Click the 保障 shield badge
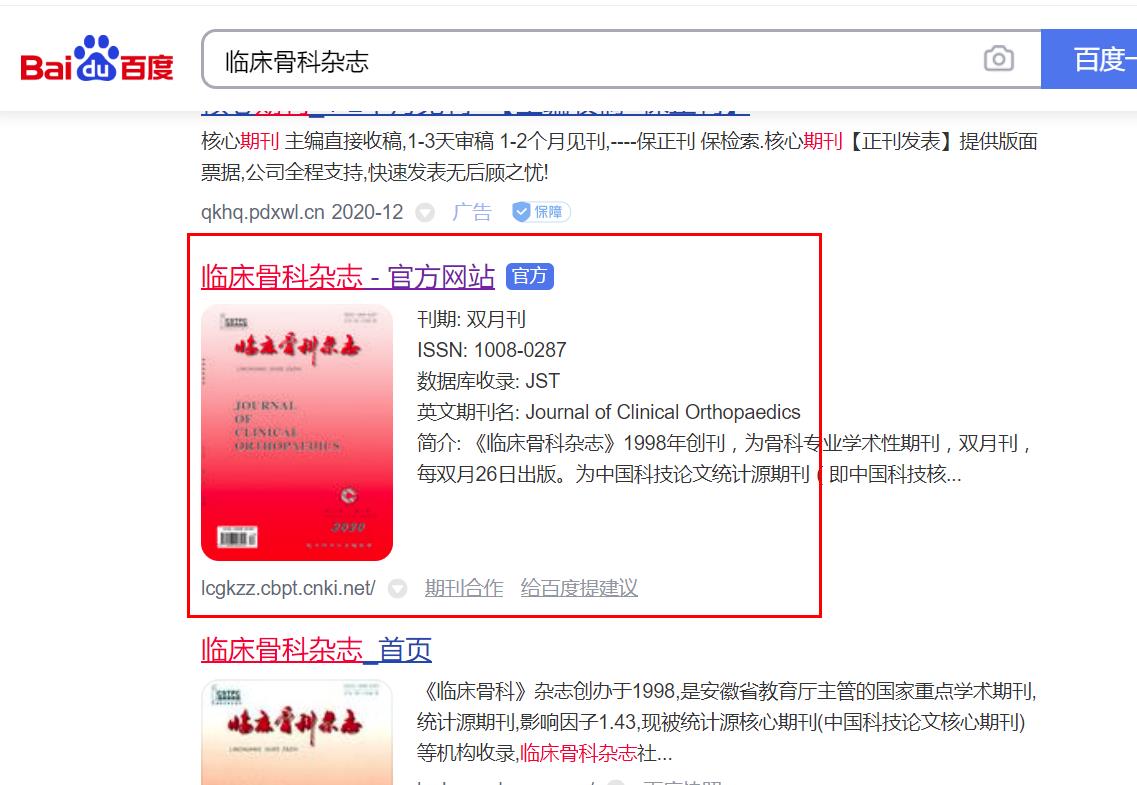1137x785 pixels. click(541, 212)
